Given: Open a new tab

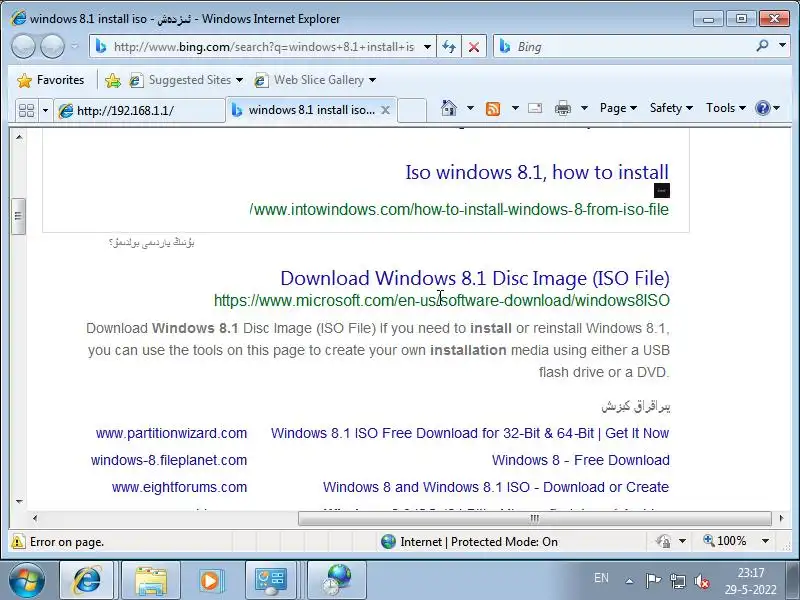Looking at the screenshot, I should point(412,110).
